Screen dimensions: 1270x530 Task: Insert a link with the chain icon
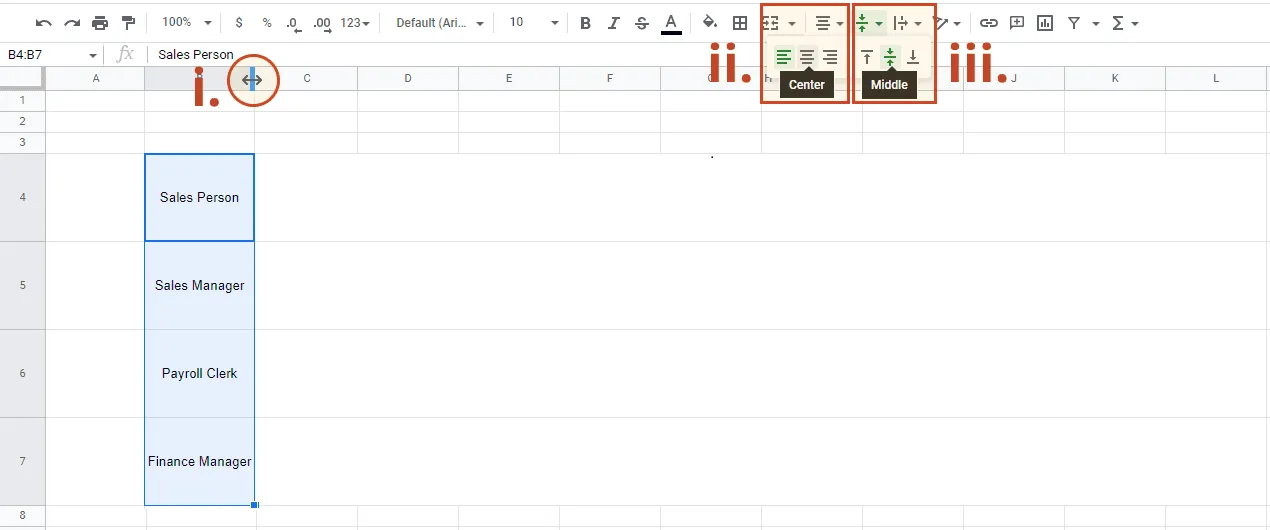click(x=988, y=22)
